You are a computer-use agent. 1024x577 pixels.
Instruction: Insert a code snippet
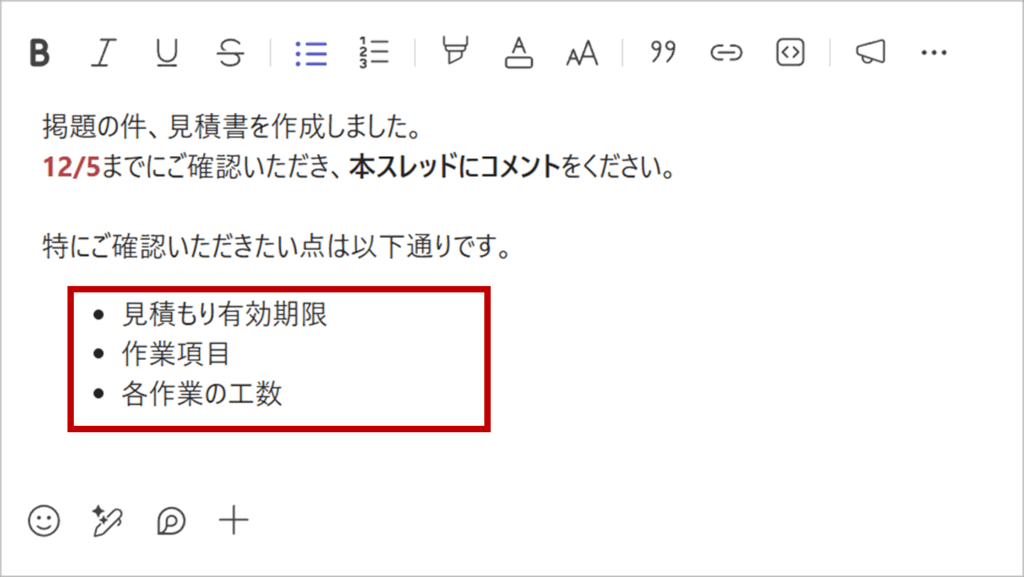[790, 53]
